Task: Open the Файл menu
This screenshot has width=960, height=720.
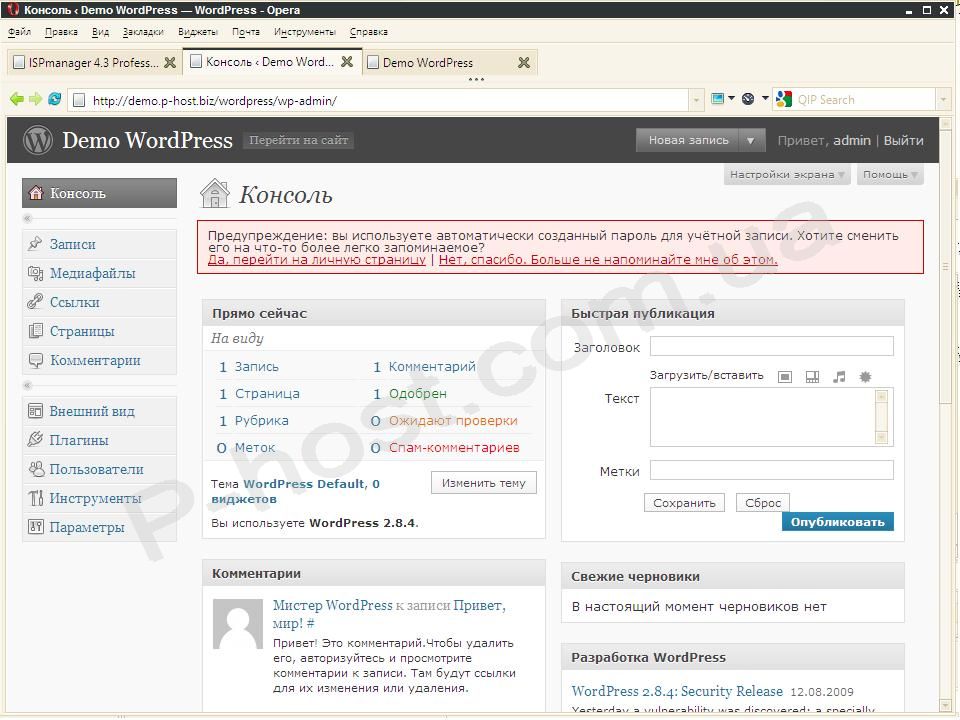Action: [x=20, y=32]
